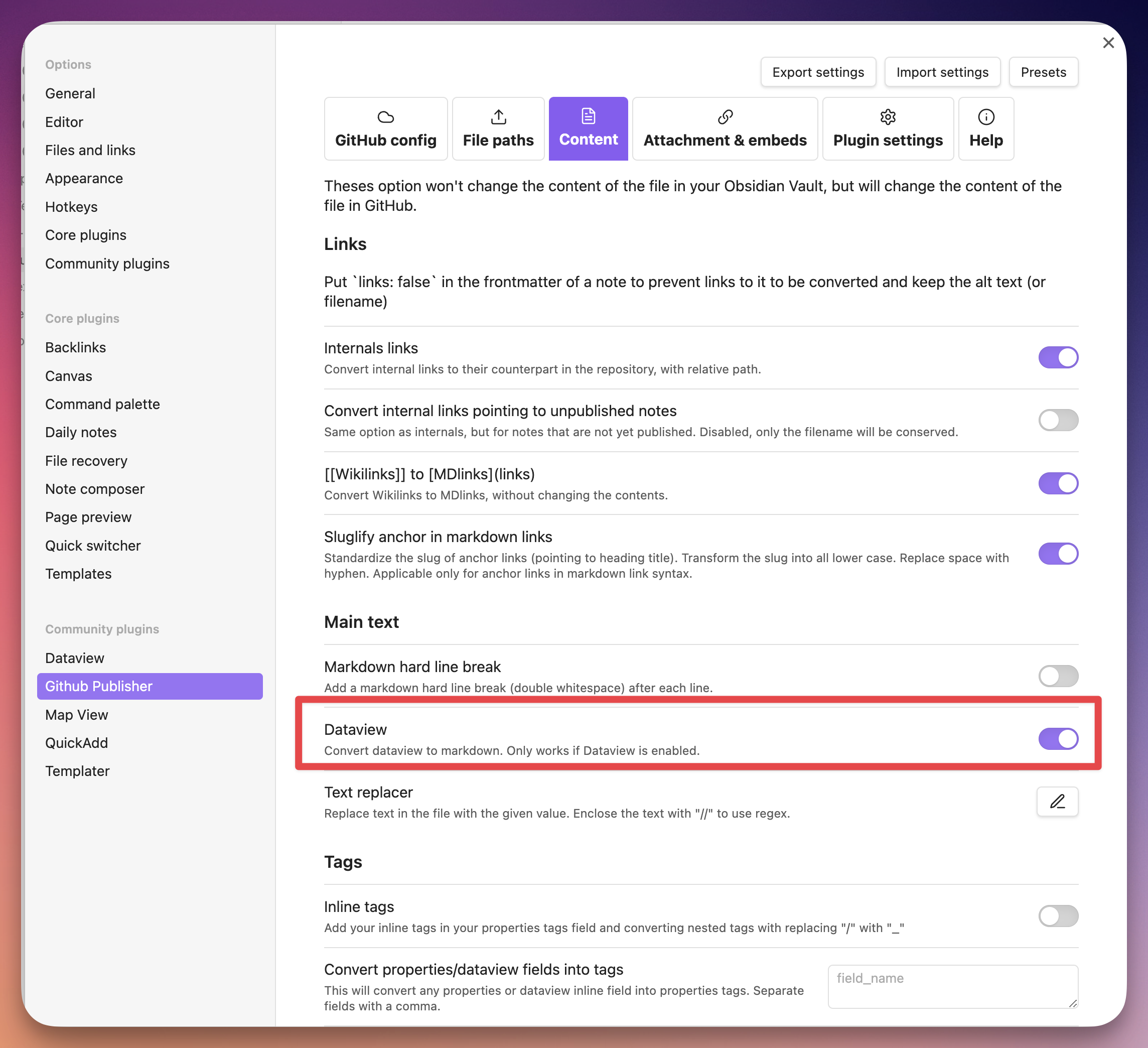Click the document icon on Content tab
Image resolution: width=1148 pixels, height=1048 pixels.
(588, 117)
